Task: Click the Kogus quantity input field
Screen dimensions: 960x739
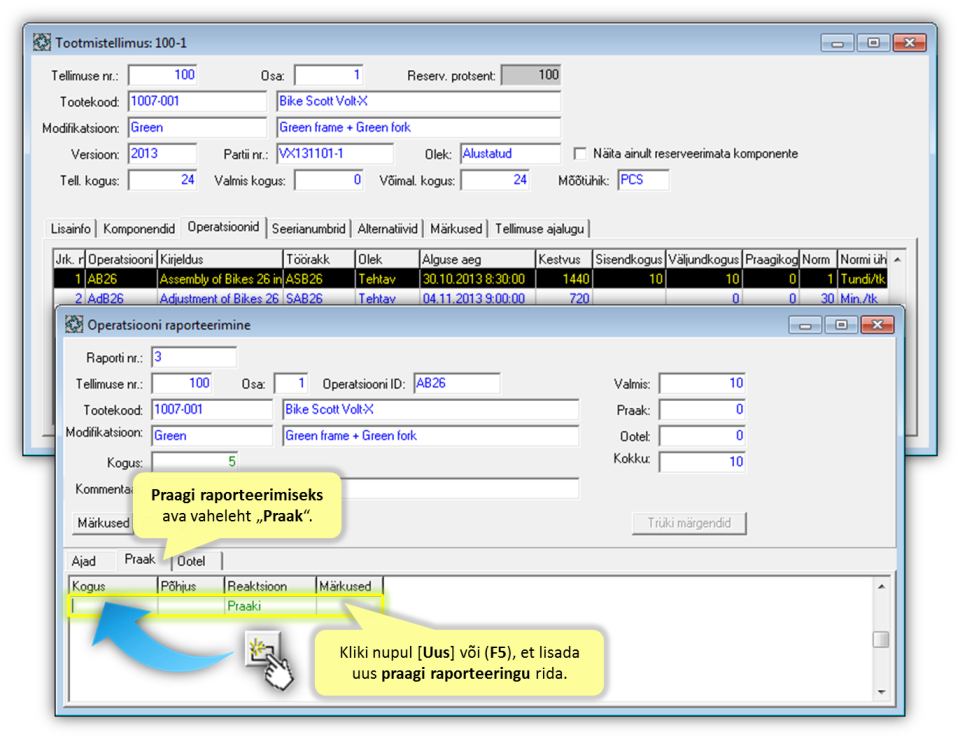Action: [195, 462]
